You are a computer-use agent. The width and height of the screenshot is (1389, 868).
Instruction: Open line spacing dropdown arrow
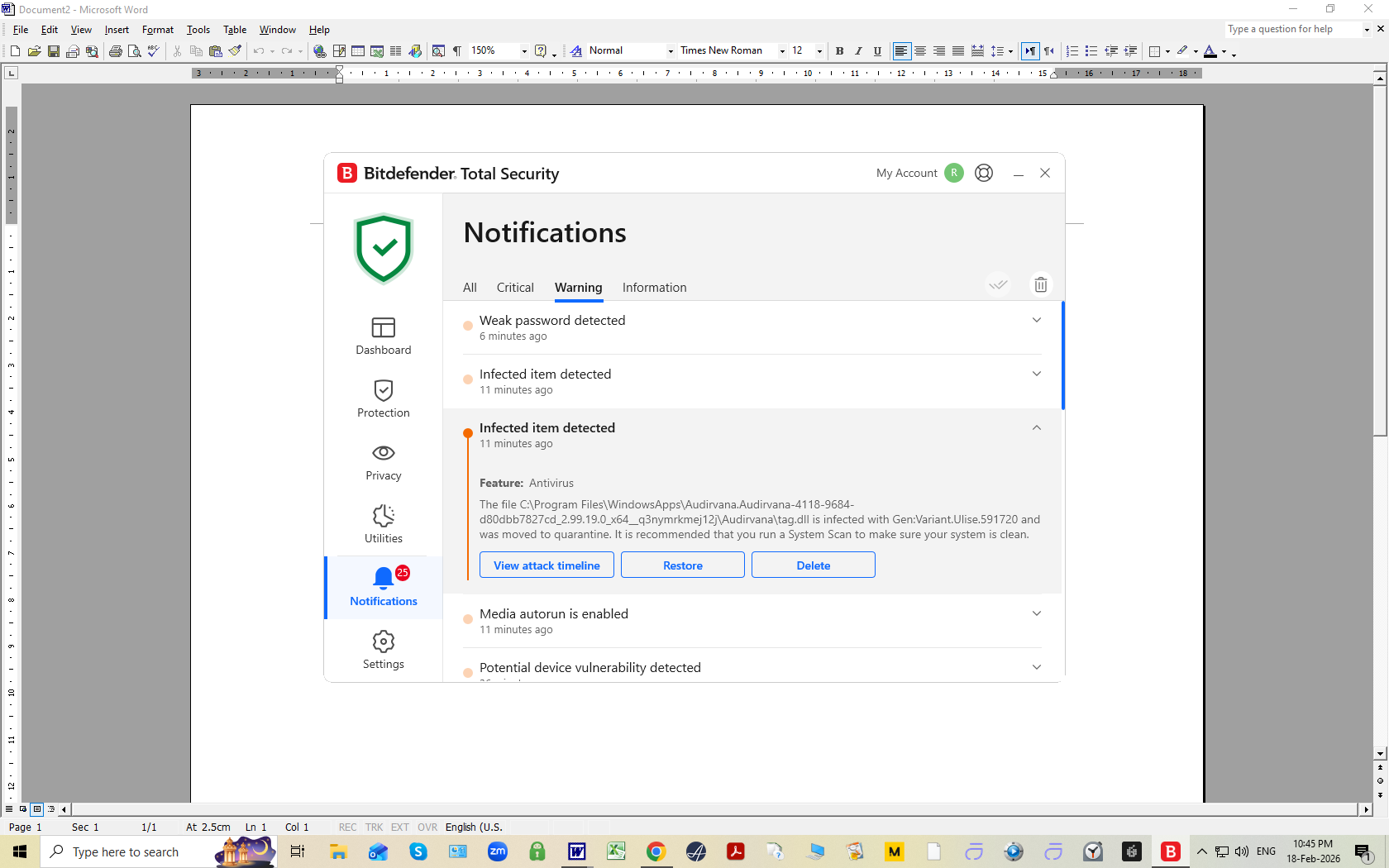click(1010, 51)
